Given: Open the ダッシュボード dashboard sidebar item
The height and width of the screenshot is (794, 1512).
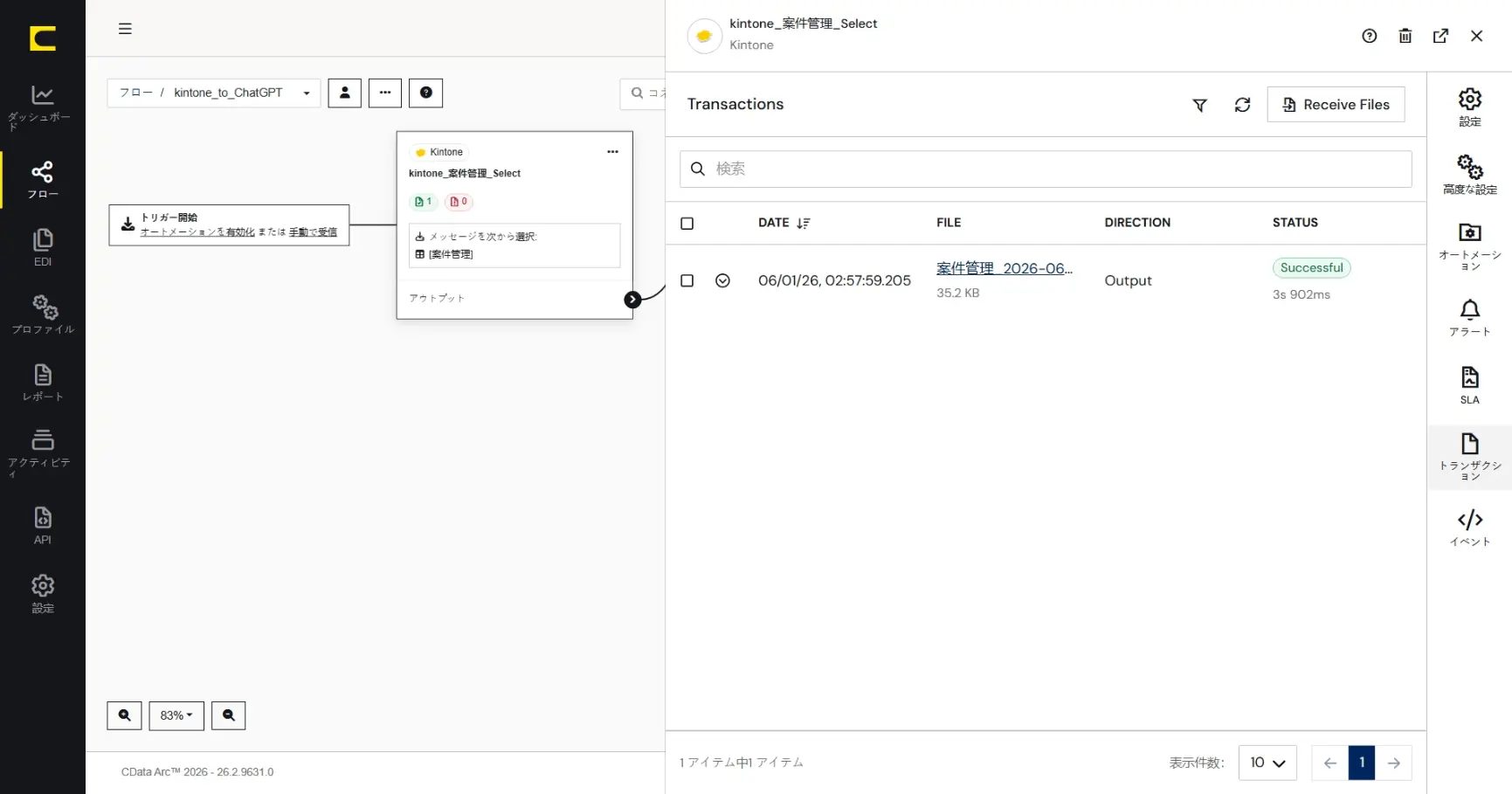Looking at the screenshot, I should pos(42,107).
